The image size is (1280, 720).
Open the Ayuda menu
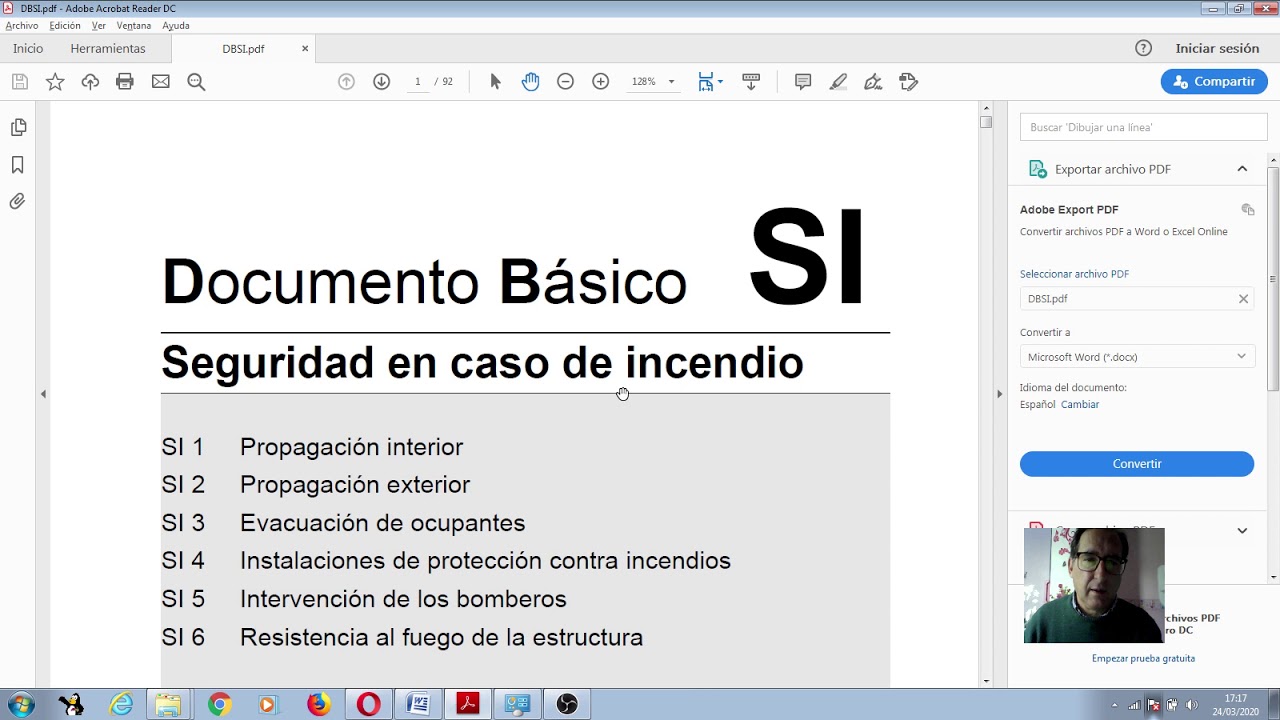click(176, 26)
